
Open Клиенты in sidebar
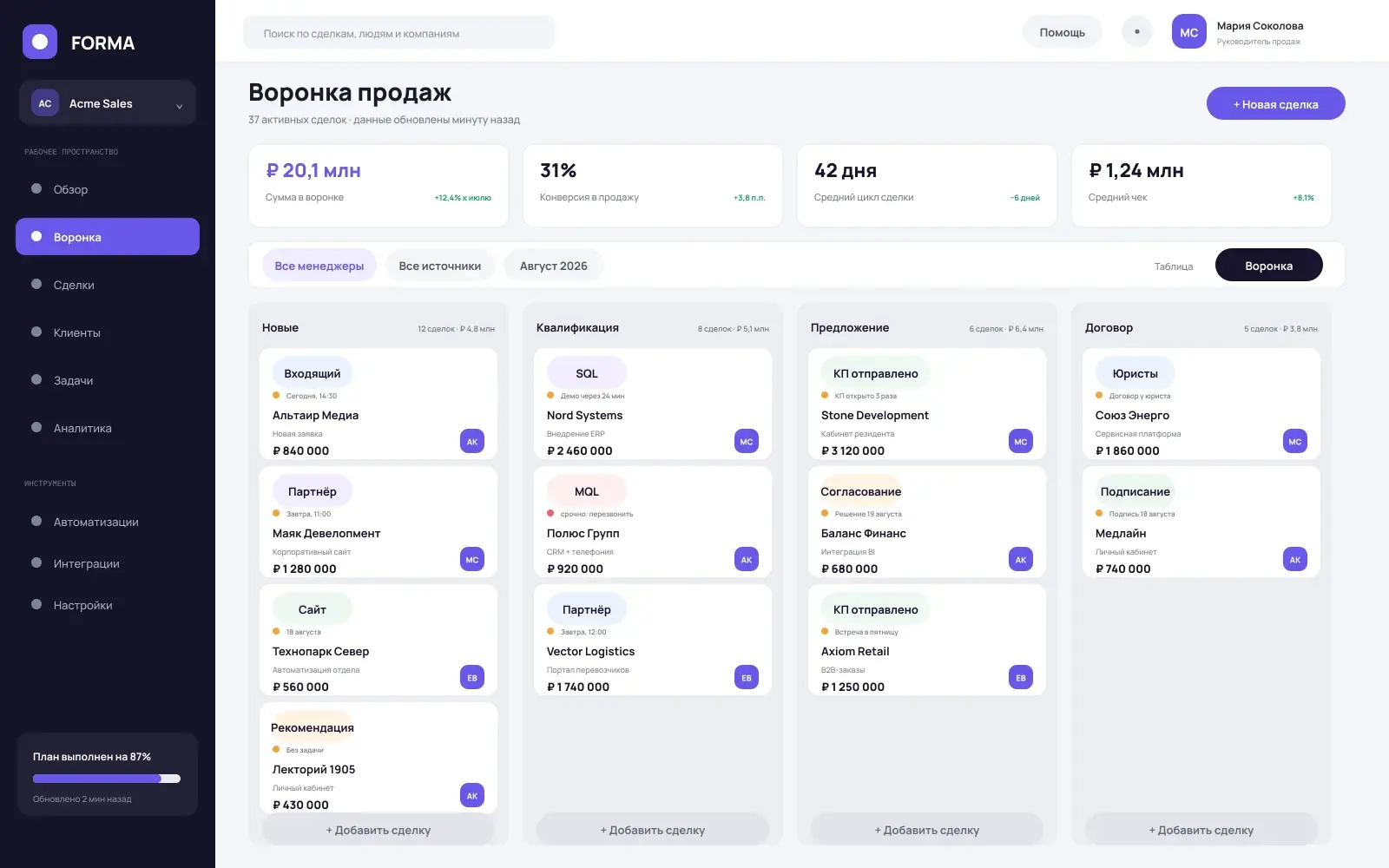tap(108, 332)
